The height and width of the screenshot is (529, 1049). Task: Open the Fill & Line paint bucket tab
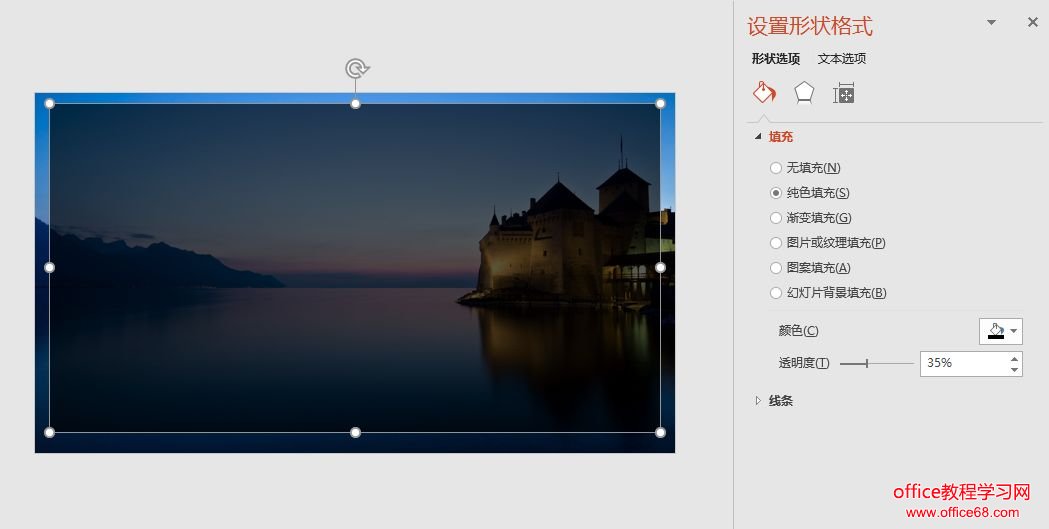(764, 94)
